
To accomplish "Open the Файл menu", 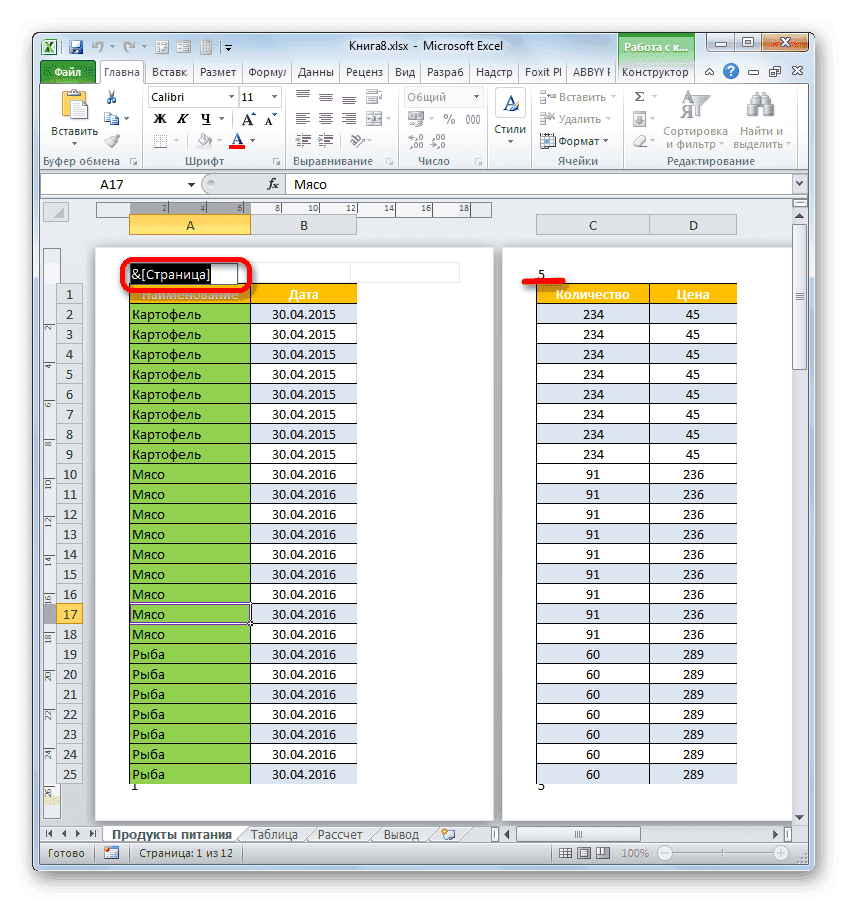I will 70,72.
